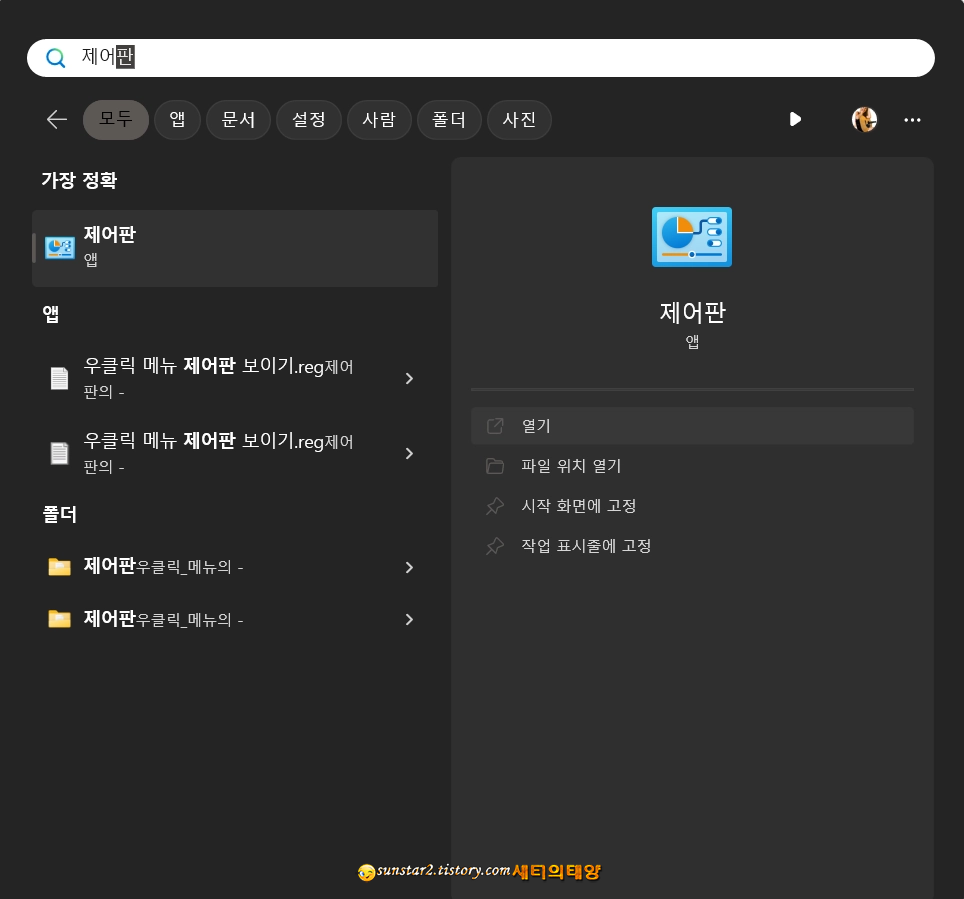Go back using the left arrow
The width and height of the screenshot is (964, 899).
[57, 119]
